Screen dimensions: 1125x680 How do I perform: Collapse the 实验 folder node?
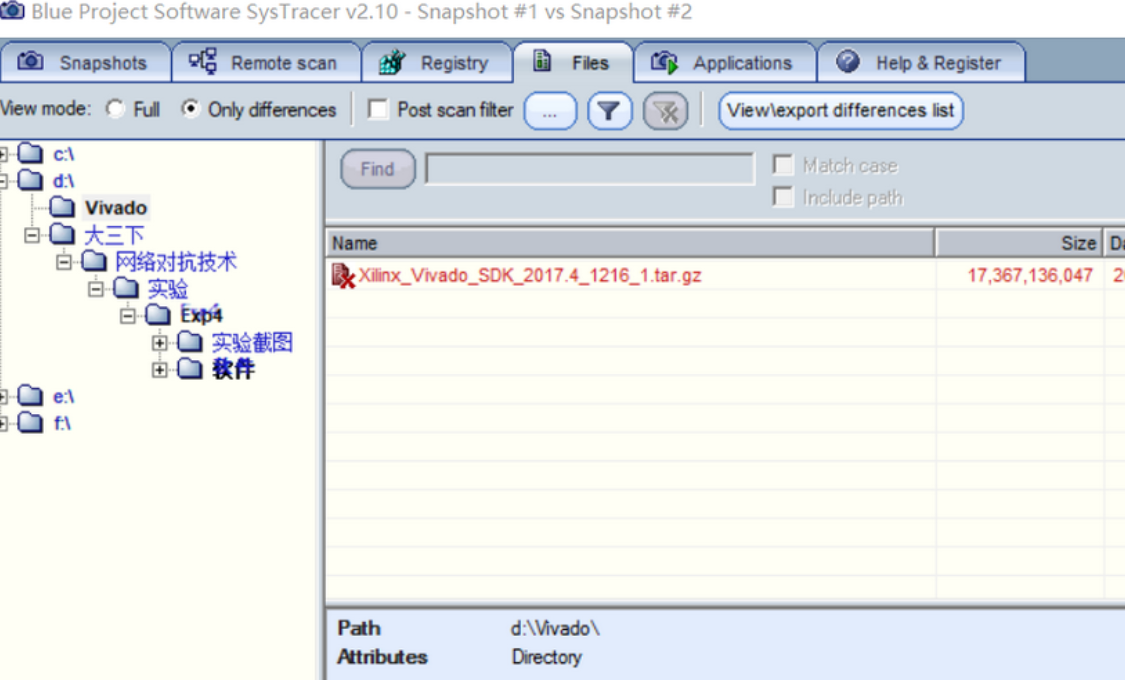point(95,288)
